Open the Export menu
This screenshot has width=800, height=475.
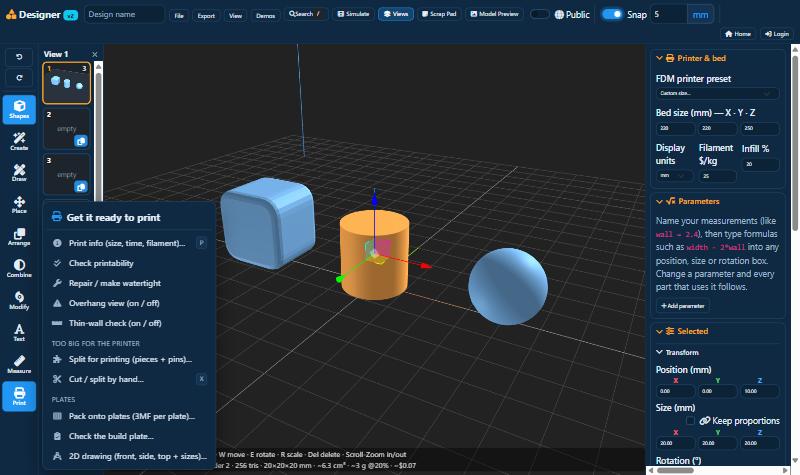(x=206, y=15)
